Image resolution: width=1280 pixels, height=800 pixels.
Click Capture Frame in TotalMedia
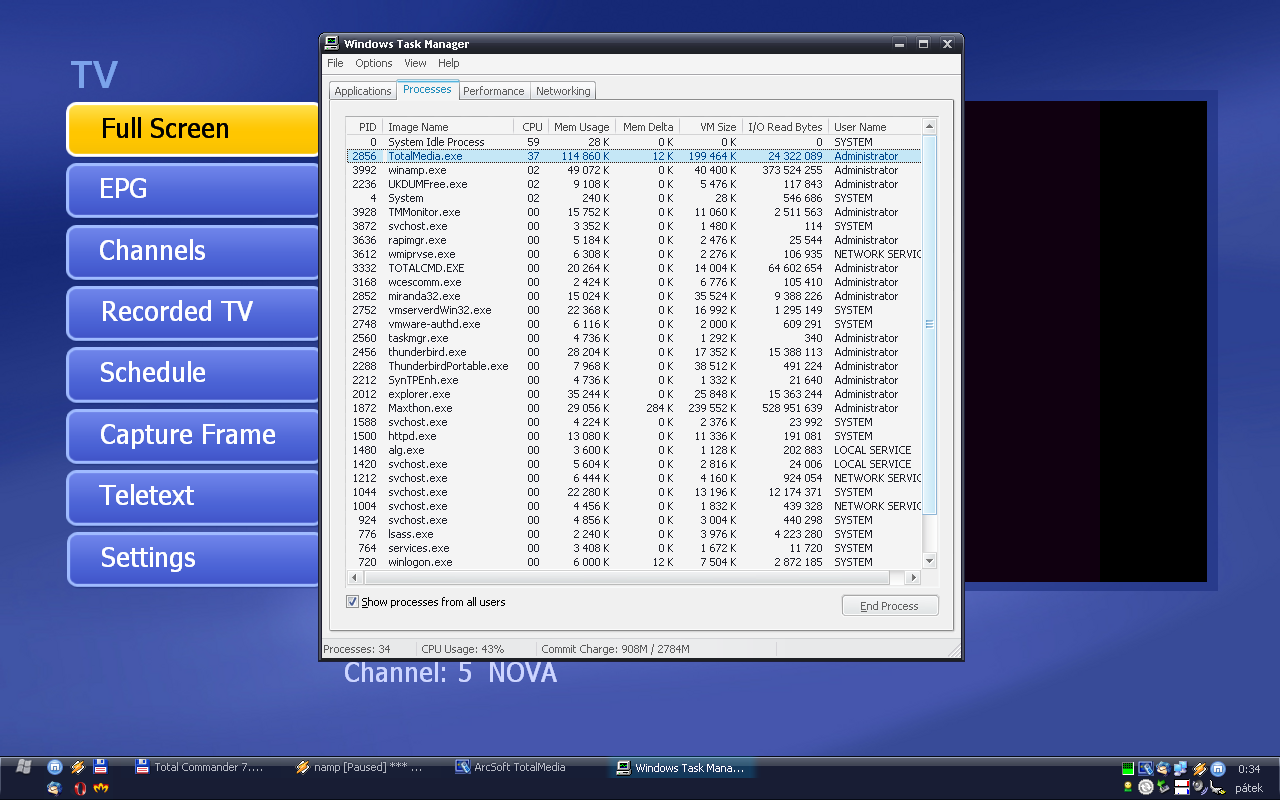[192, 435]
